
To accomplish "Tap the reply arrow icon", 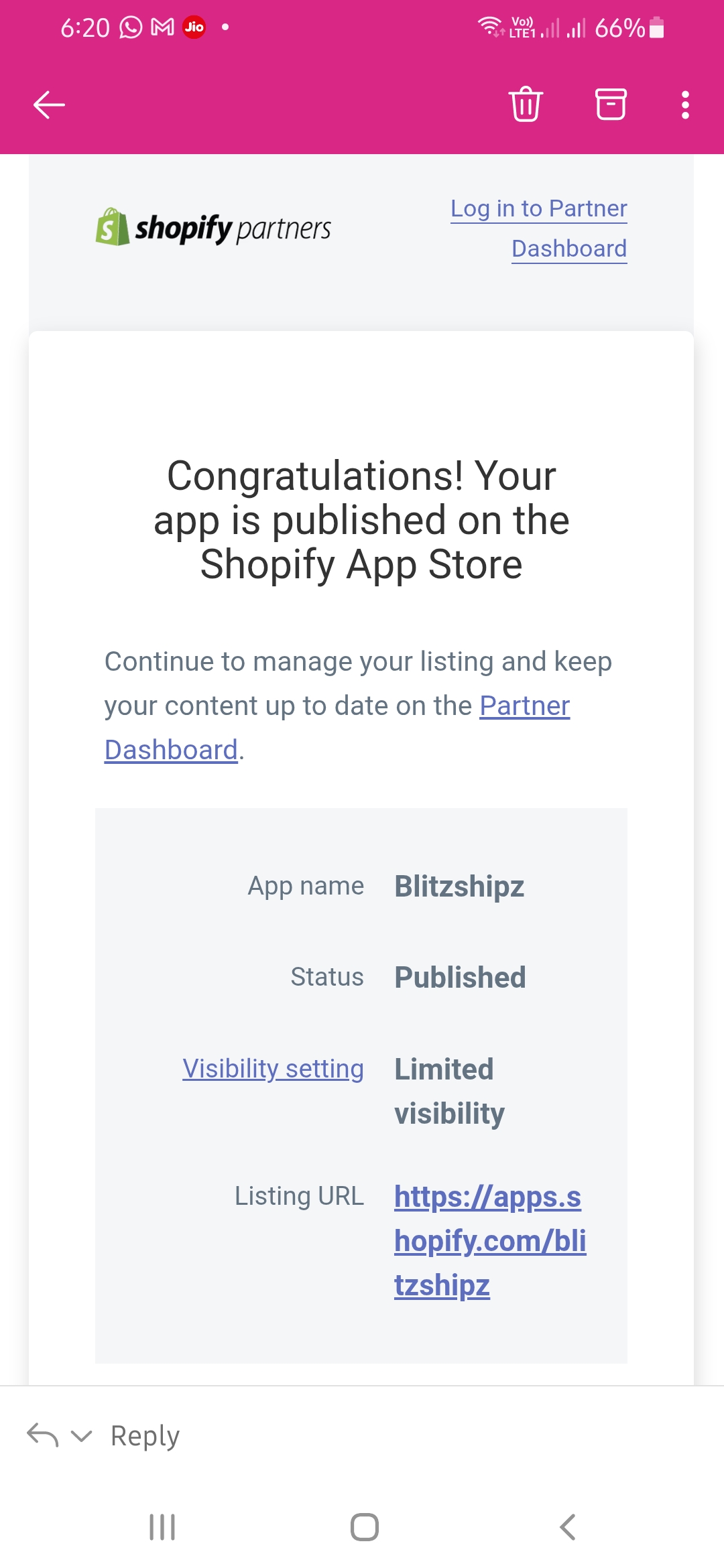I will point(42,1435).
